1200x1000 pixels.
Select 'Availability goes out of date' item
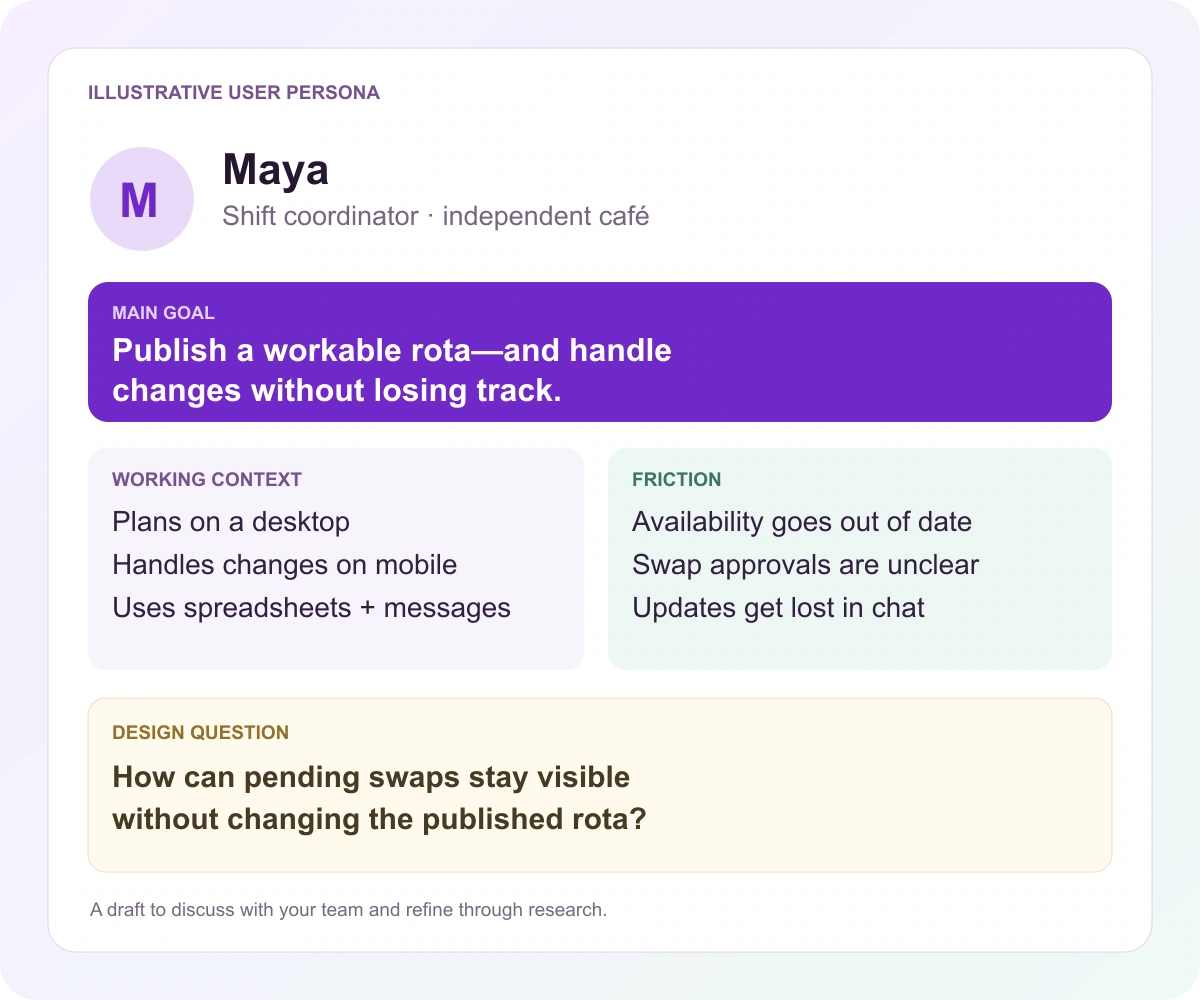(x=802, y=522)
